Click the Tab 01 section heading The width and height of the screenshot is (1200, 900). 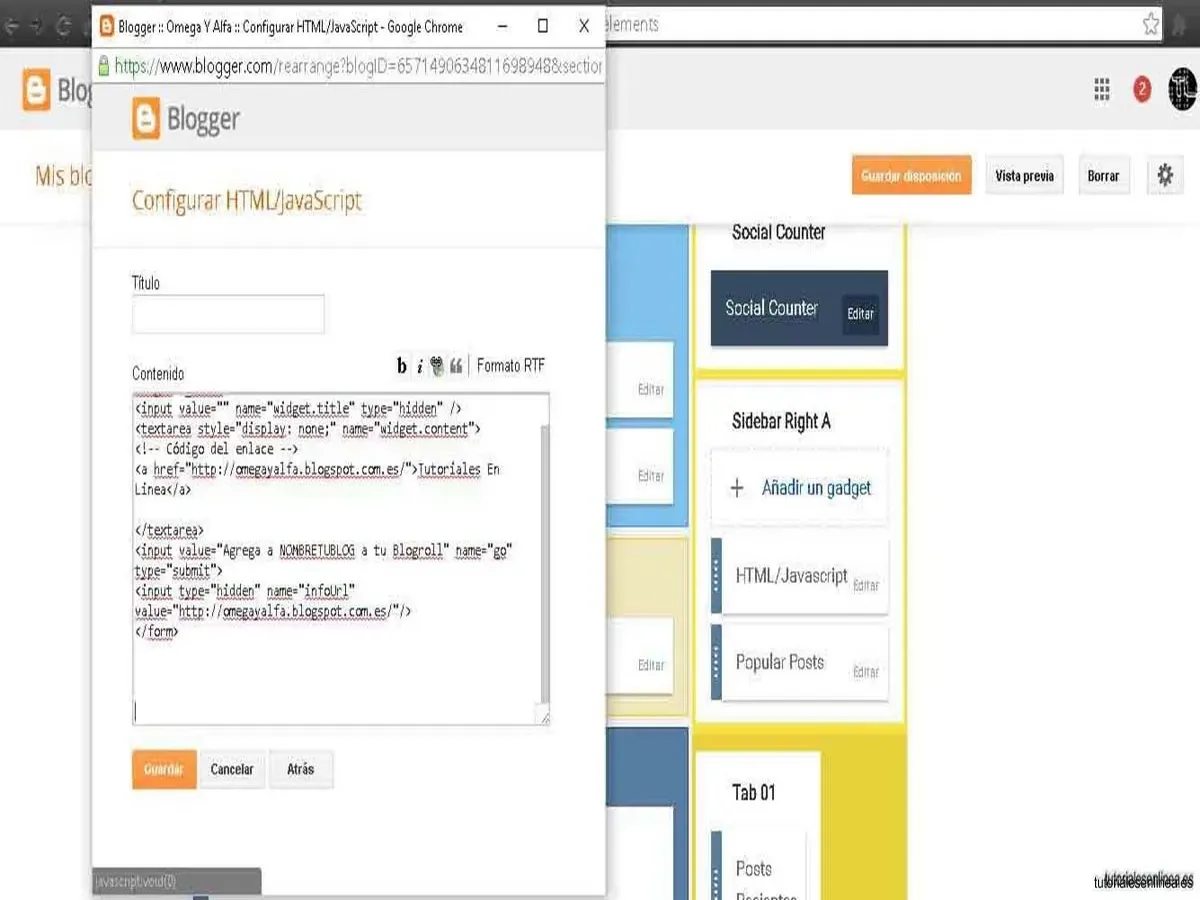[x=753, y=792]
